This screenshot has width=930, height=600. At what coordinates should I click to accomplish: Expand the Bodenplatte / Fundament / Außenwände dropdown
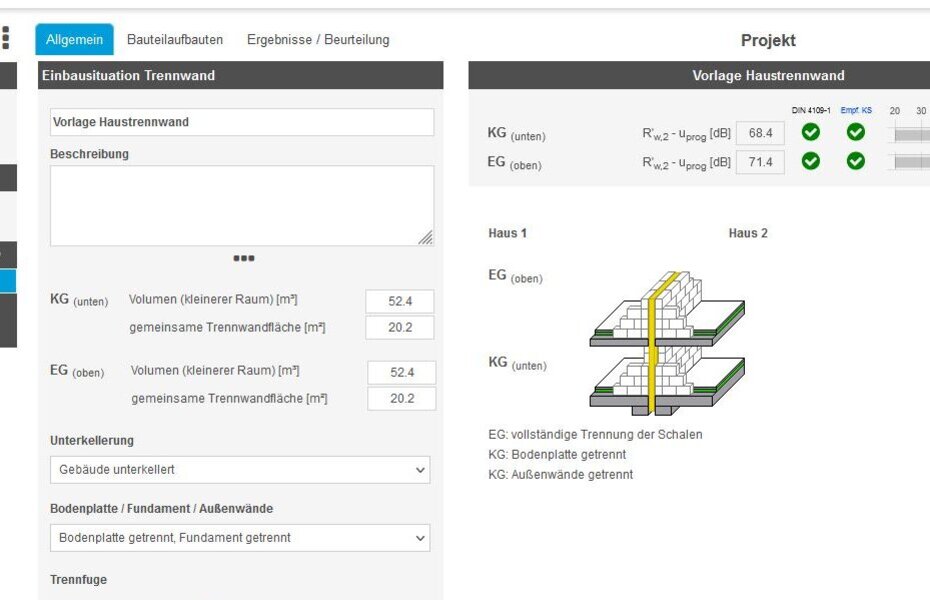[240, 538]
